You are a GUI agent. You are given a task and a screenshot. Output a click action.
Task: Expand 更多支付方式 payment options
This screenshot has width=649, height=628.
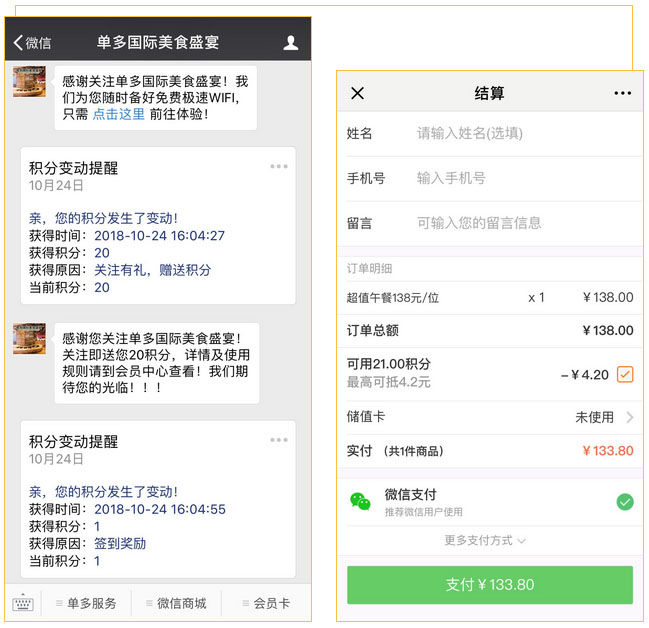click(485, 540)
